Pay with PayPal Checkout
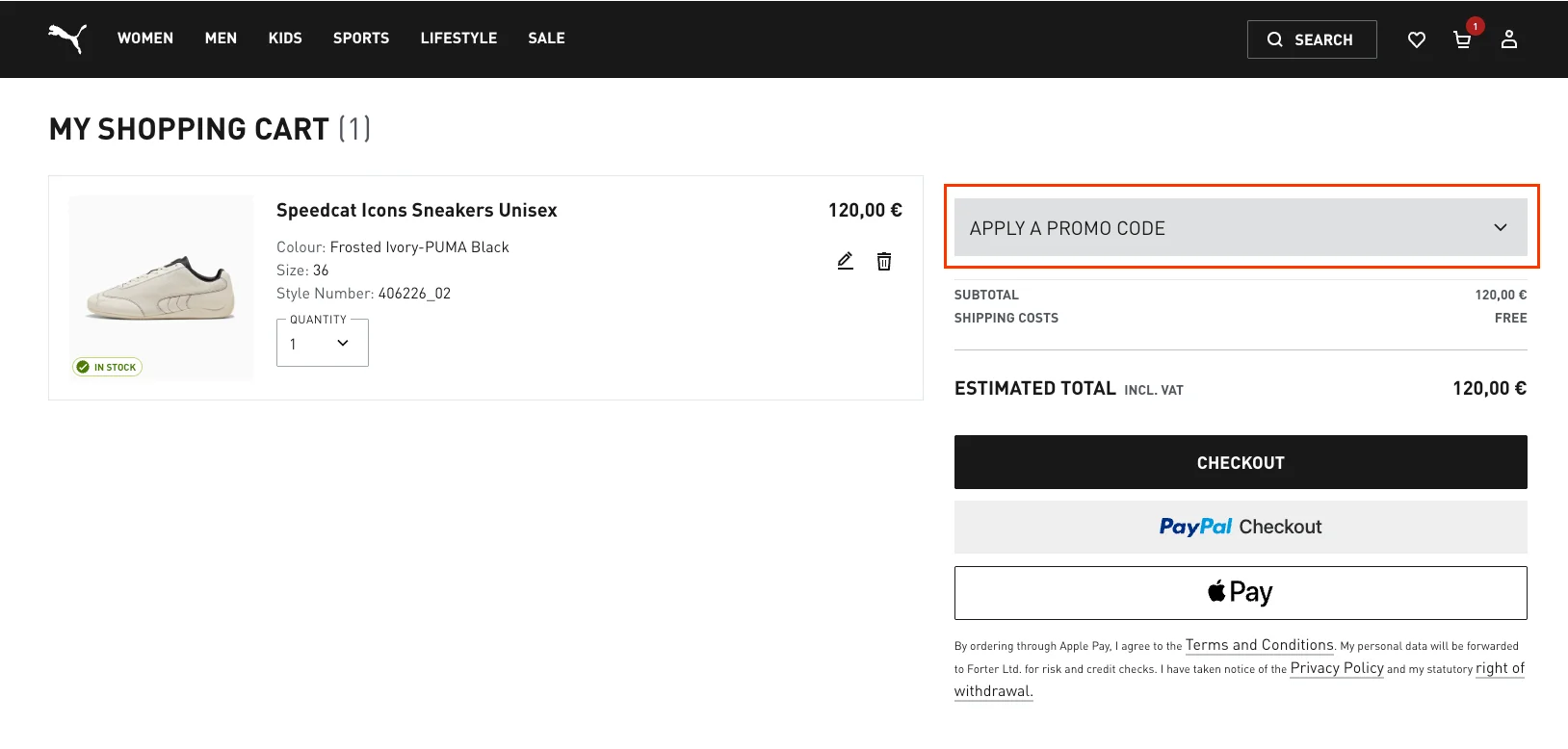 (x=1241, y=527)
